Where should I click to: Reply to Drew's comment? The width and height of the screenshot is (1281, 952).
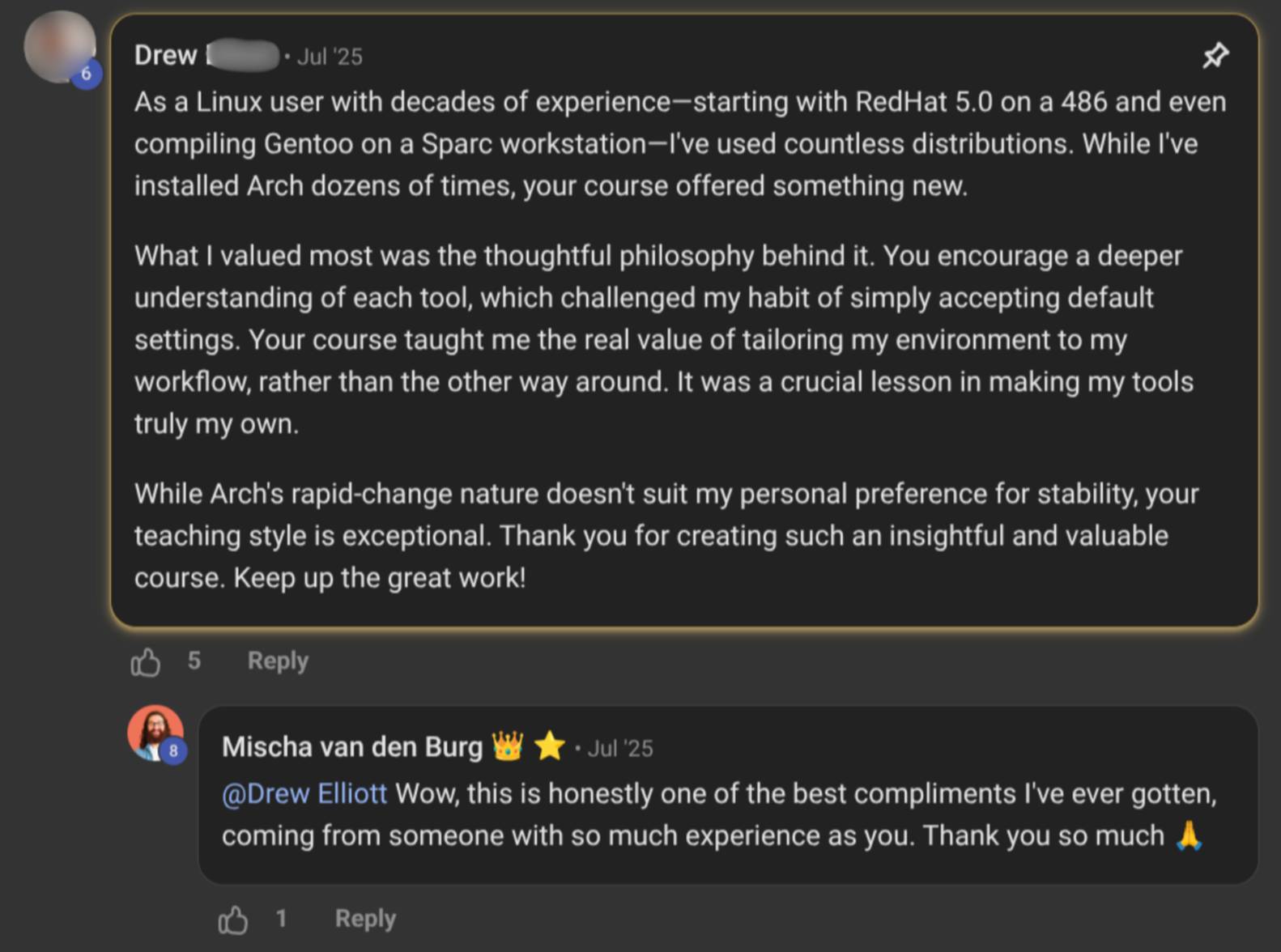pyautogui.click(x=278, y=661)
